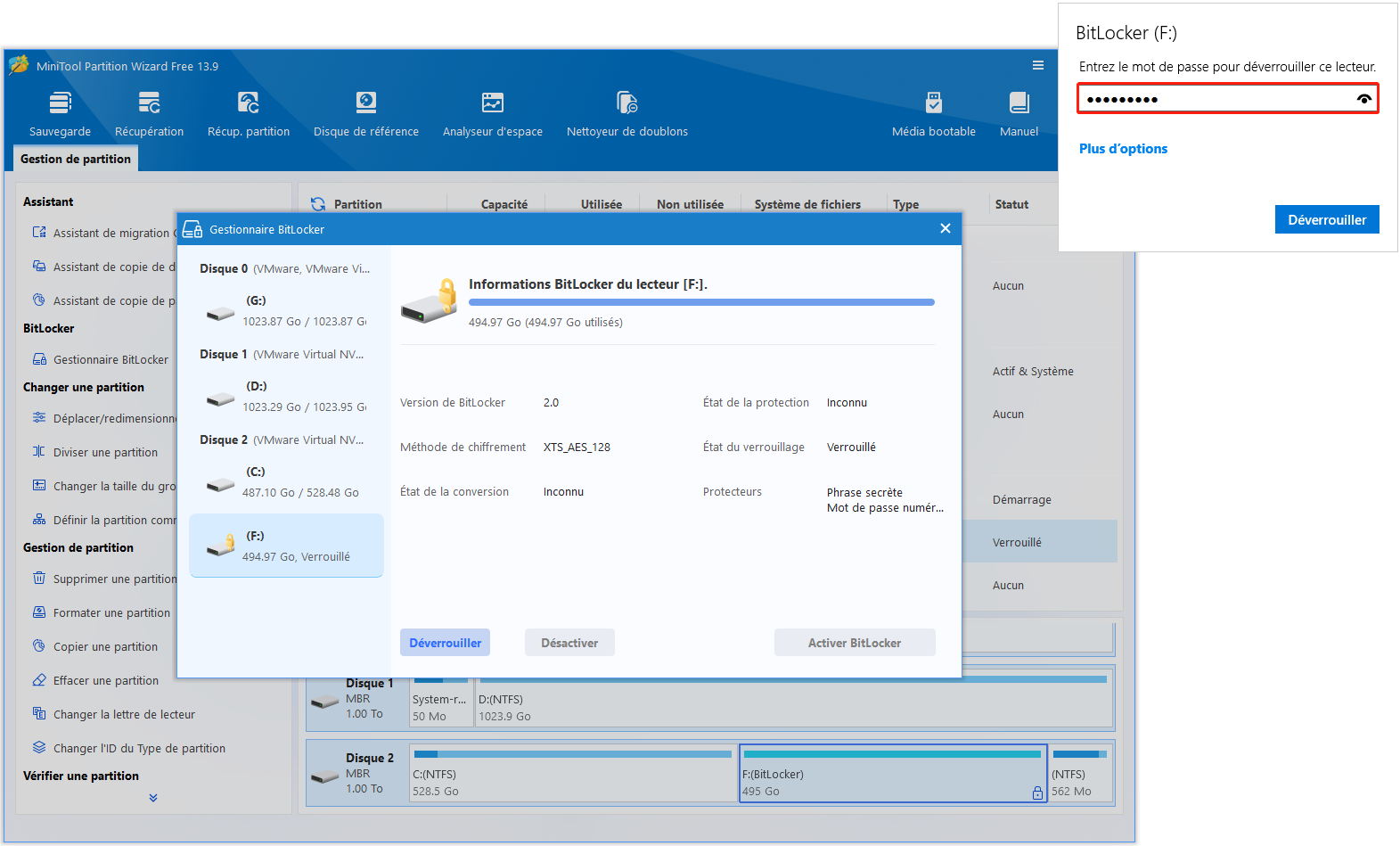Open the Manuel guide
The height and width of the screenshot is (846, 1400).
coord(1019,114)
